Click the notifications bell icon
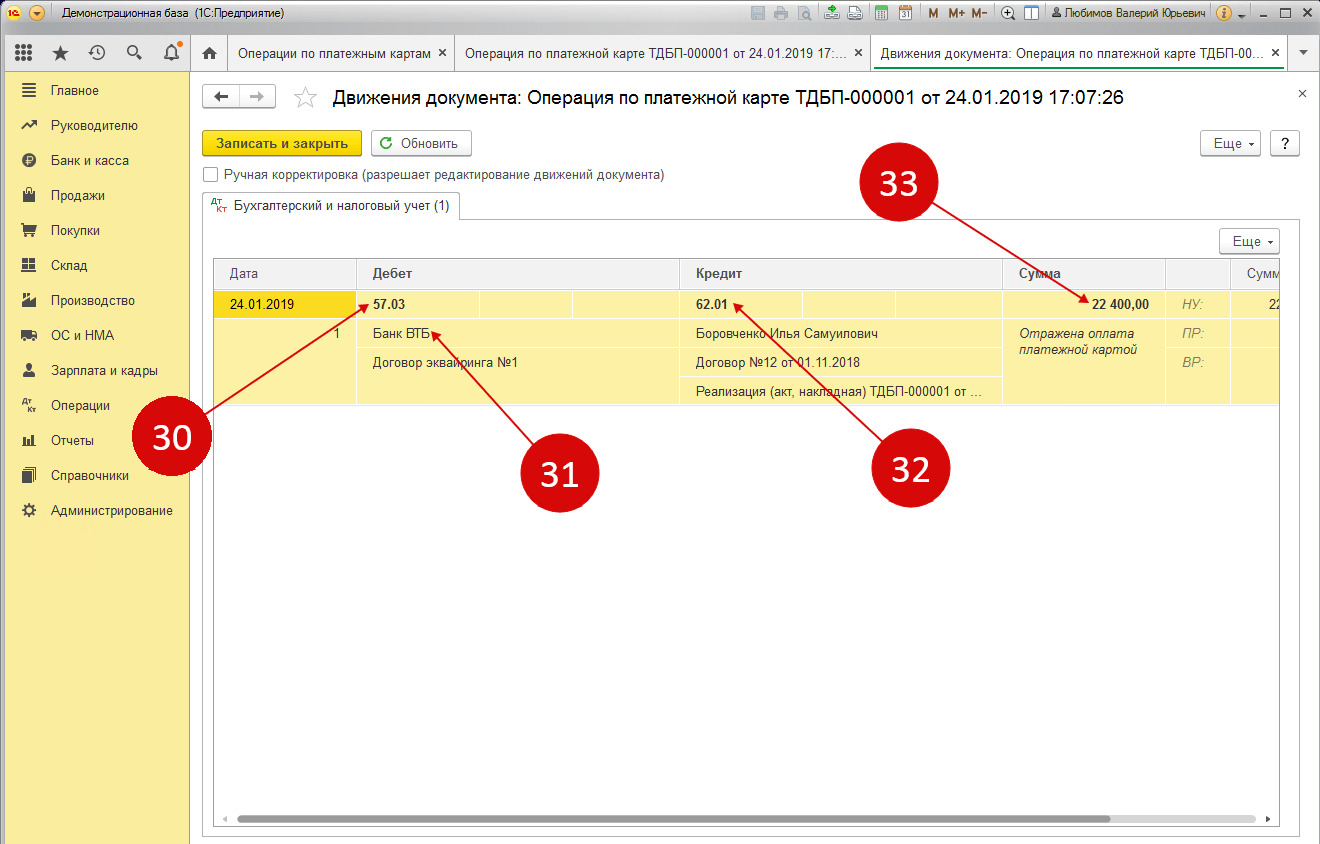This screenshot has height=844, width=1320. tap(171, 53)
